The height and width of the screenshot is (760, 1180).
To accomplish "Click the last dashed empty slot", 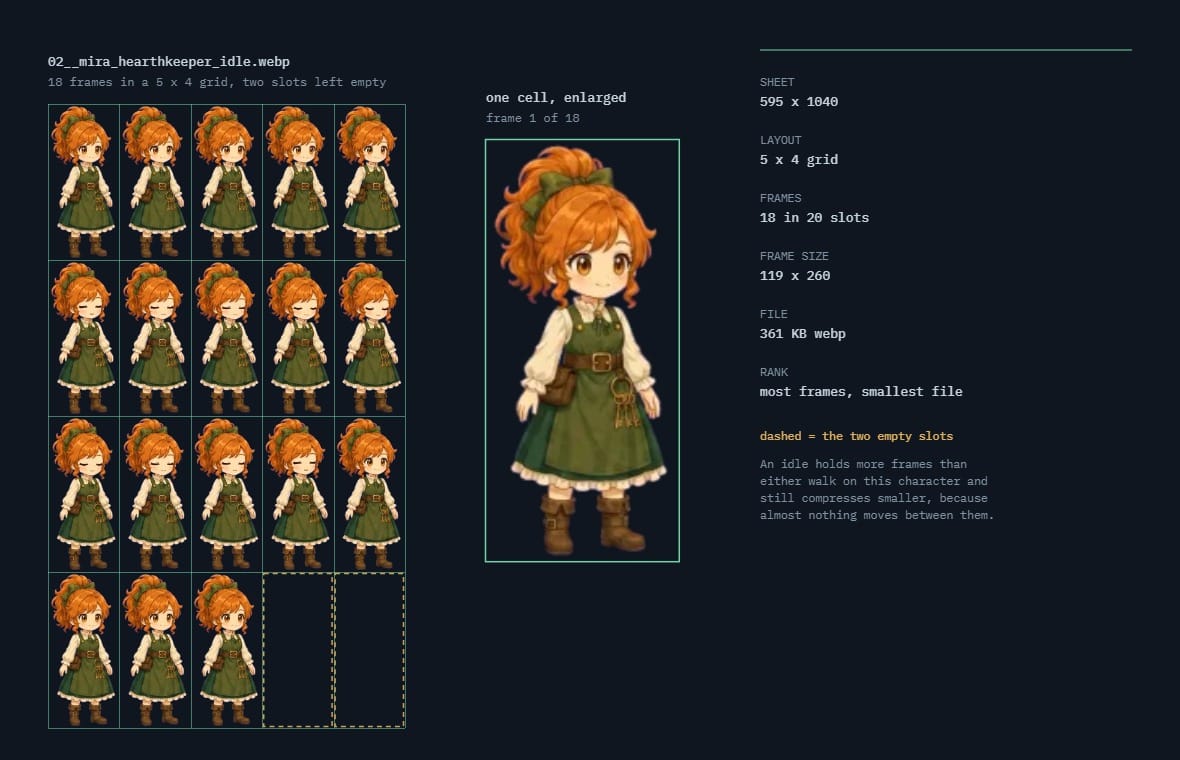I will pos(370,651).
